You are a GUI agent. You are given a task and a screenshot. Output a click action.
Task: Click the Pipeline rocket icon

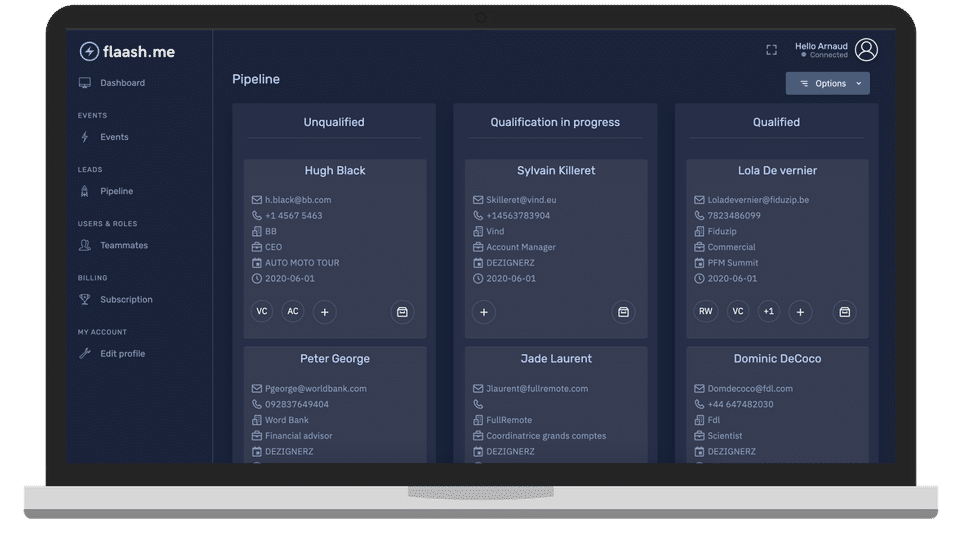point(84,191)
